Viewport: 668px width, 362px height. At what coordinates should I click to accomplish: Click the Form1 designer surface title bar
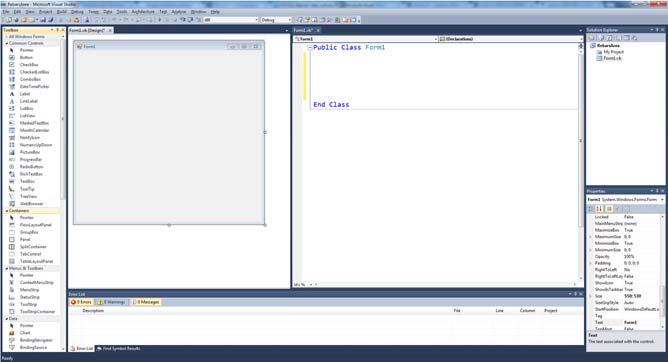pos(169,46)
